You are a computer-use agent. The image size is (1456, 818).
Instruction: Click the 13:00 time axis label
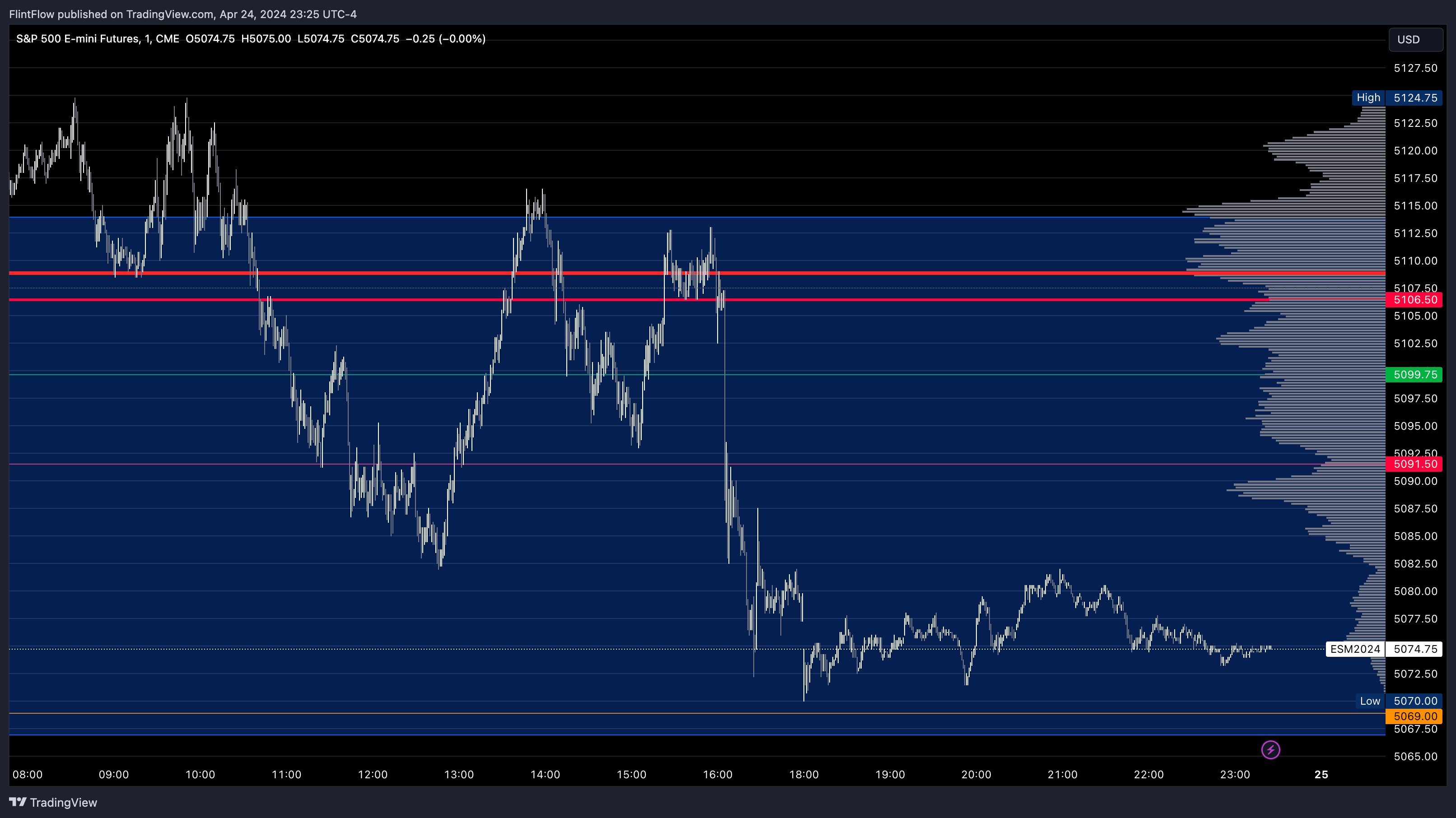(x=459, y=775)
